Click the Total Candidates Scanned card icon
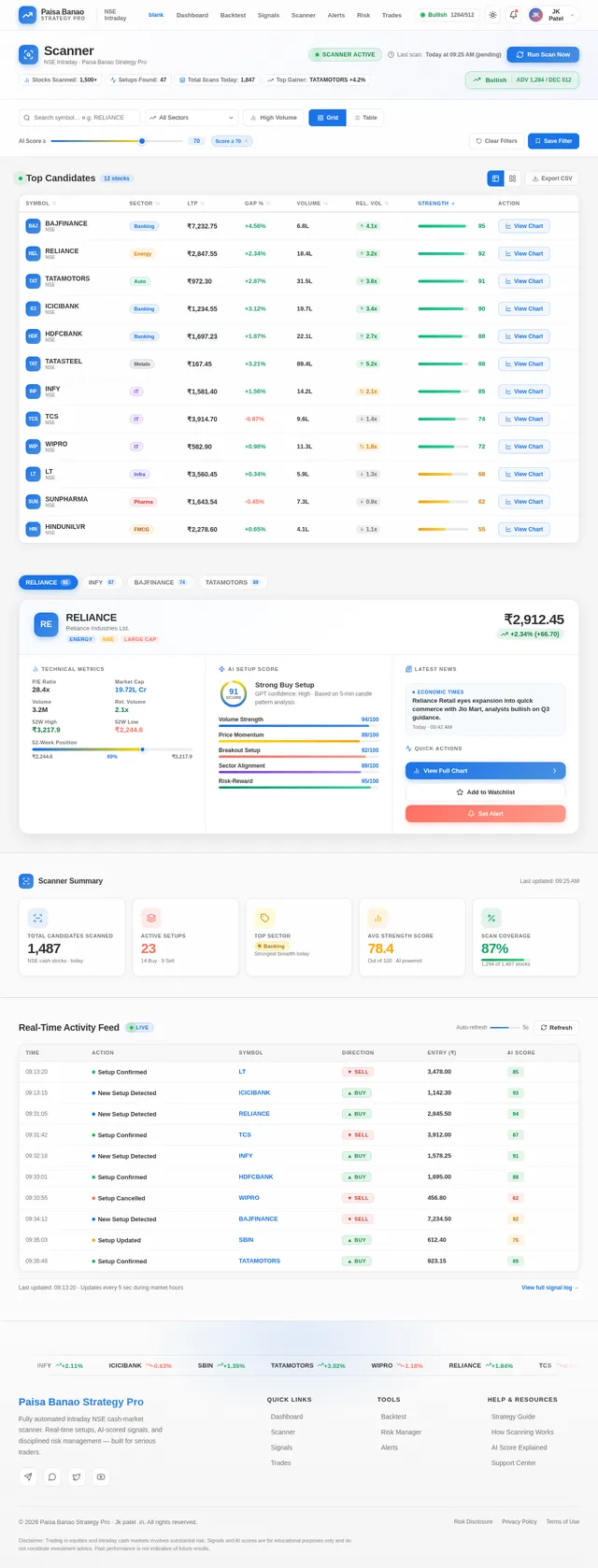Viewport: 598px width, 1568px height. (x=37, y=918)
